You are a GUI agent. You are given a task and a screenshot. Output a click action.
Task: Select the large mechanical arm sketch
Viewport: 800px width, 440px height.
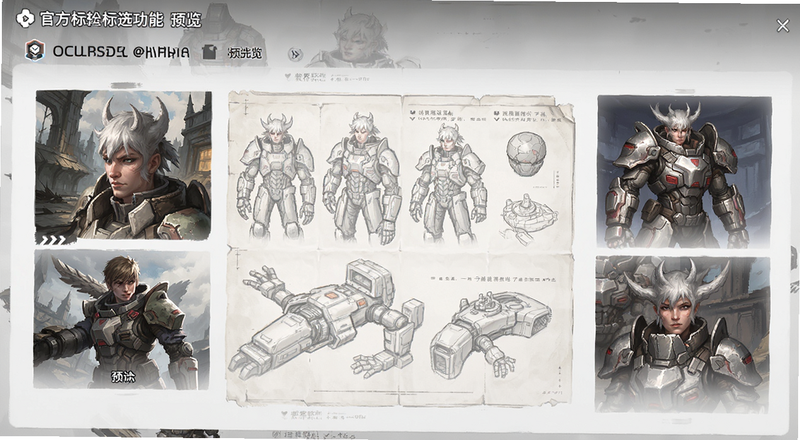pos(327,317)
